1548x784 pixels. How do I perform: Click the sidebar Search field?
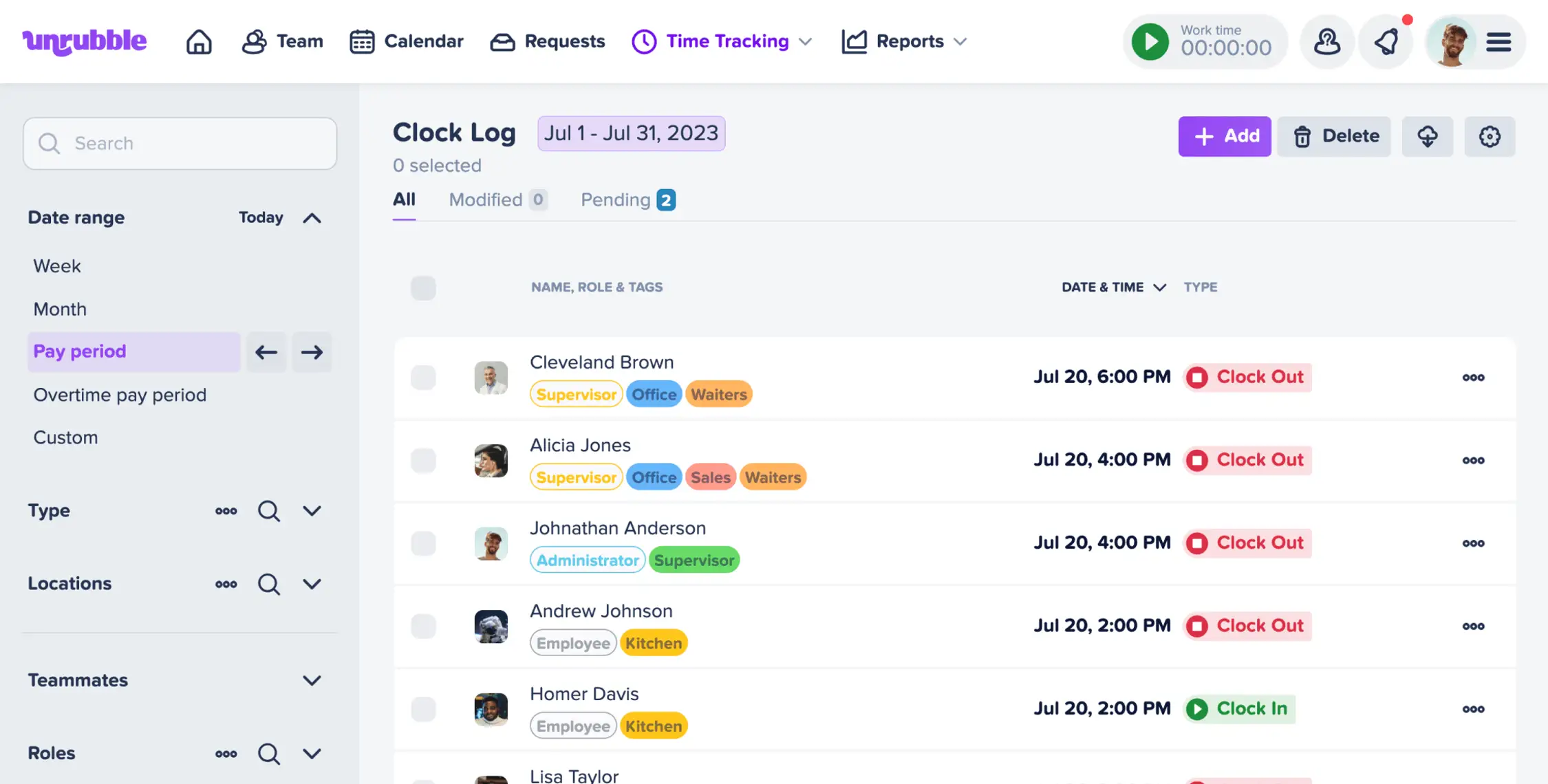(x=180, y=143)
